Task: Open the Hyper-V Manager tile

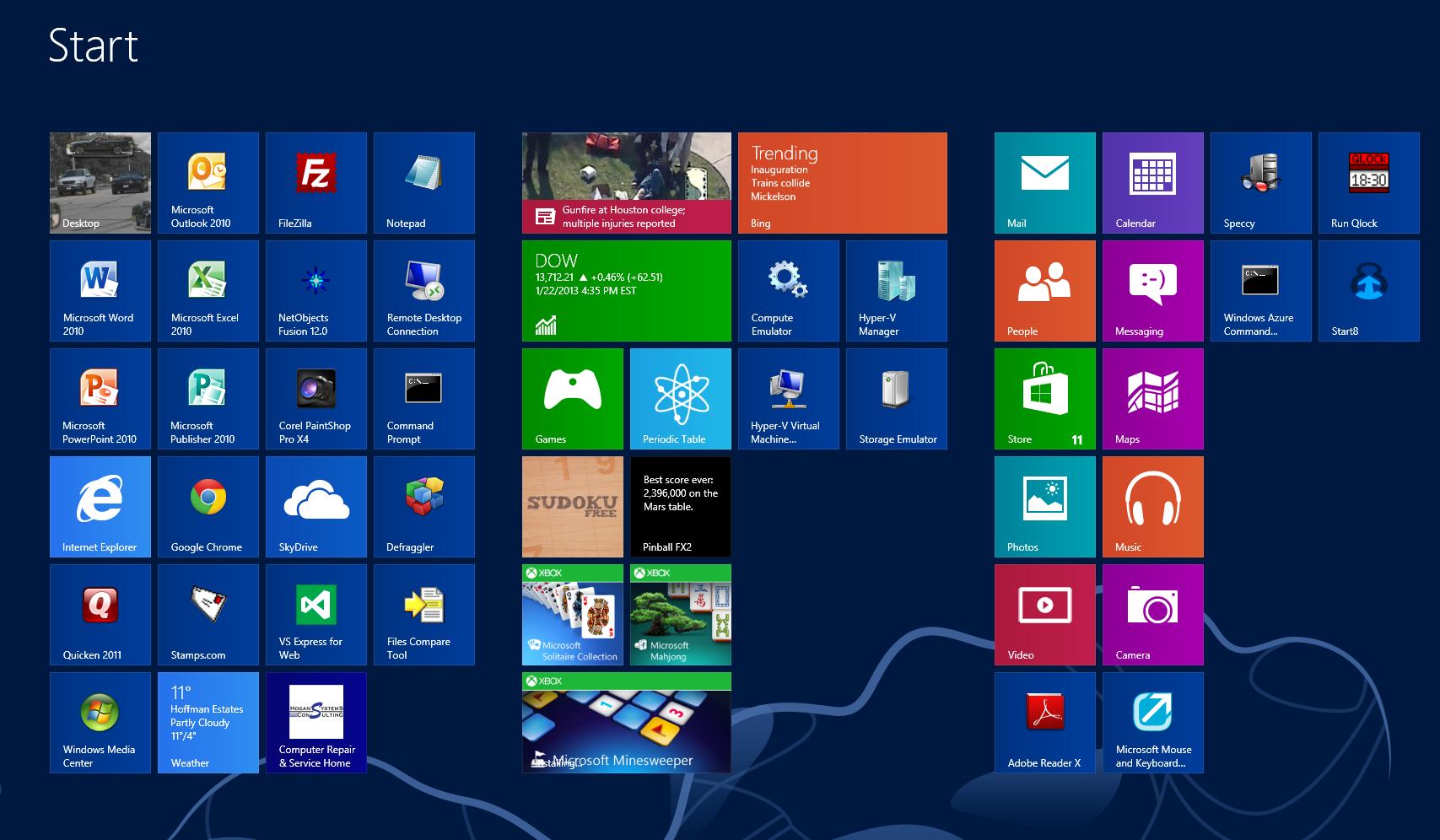Action: pos(896,290)
